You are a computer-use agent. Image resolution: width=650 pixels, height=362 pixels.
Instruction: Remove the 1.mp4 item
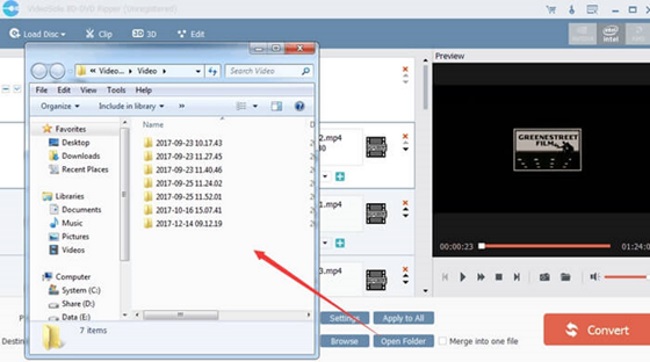pos(405,203)
